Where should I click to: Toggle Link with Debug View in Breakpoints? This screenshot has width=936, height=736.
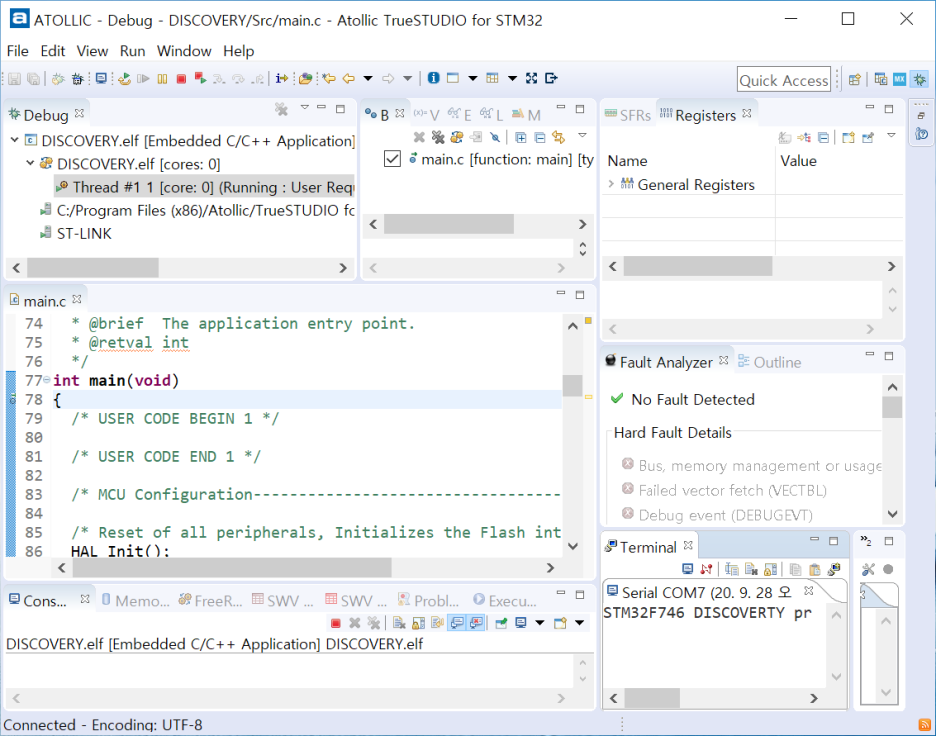pyautogui.click(x=559, y=138)
